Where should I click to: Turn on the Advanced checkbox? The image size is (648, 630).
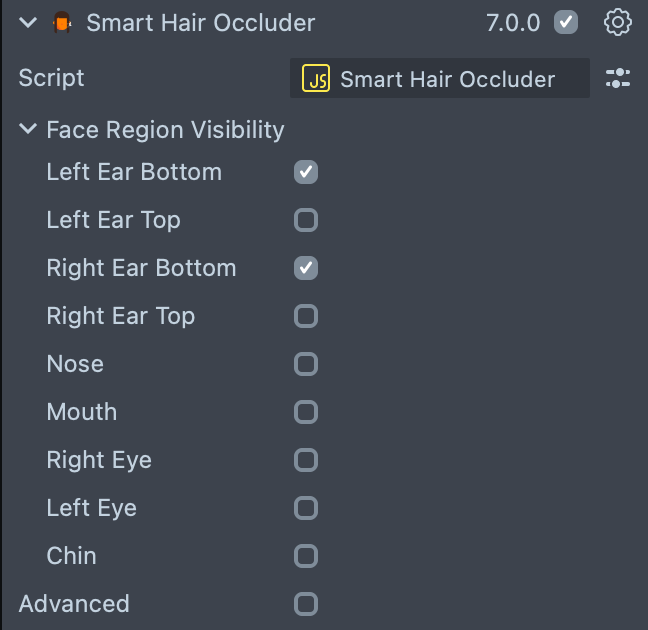pos(306,604)
